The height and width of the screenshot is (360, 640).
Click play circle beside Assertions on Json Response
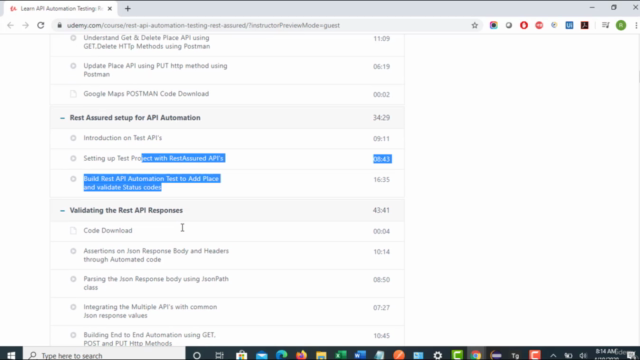click(x=73, y=251)
